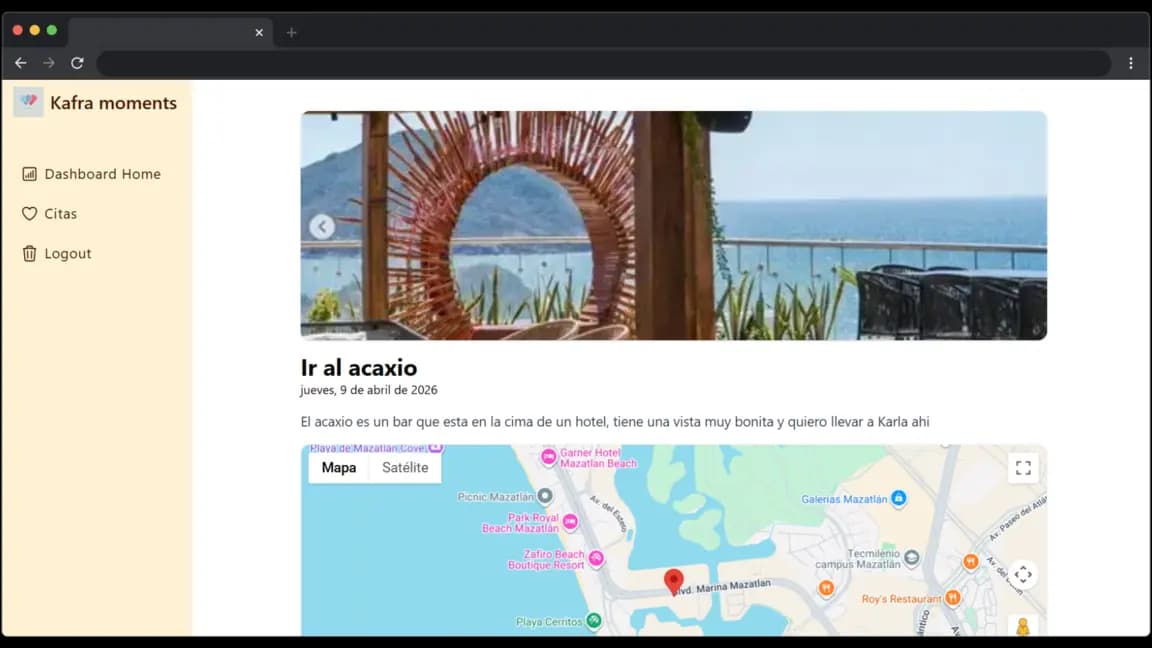The height and width of the screenshot is (648, 1152).
Task: Select the Galerías Mazatlán map marker
Action: coord(898,498)
